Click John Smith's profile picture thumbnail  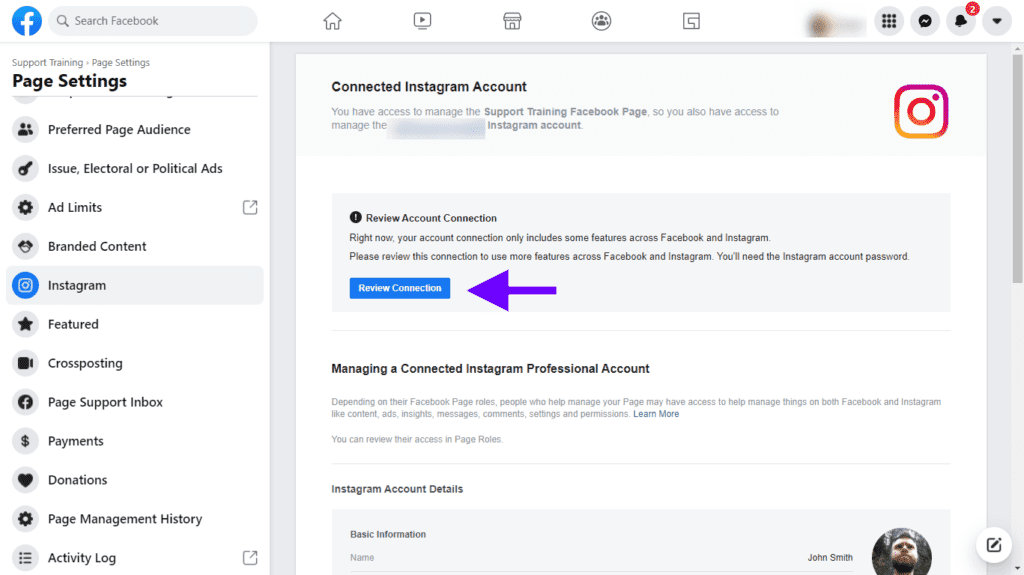(901, 554)
